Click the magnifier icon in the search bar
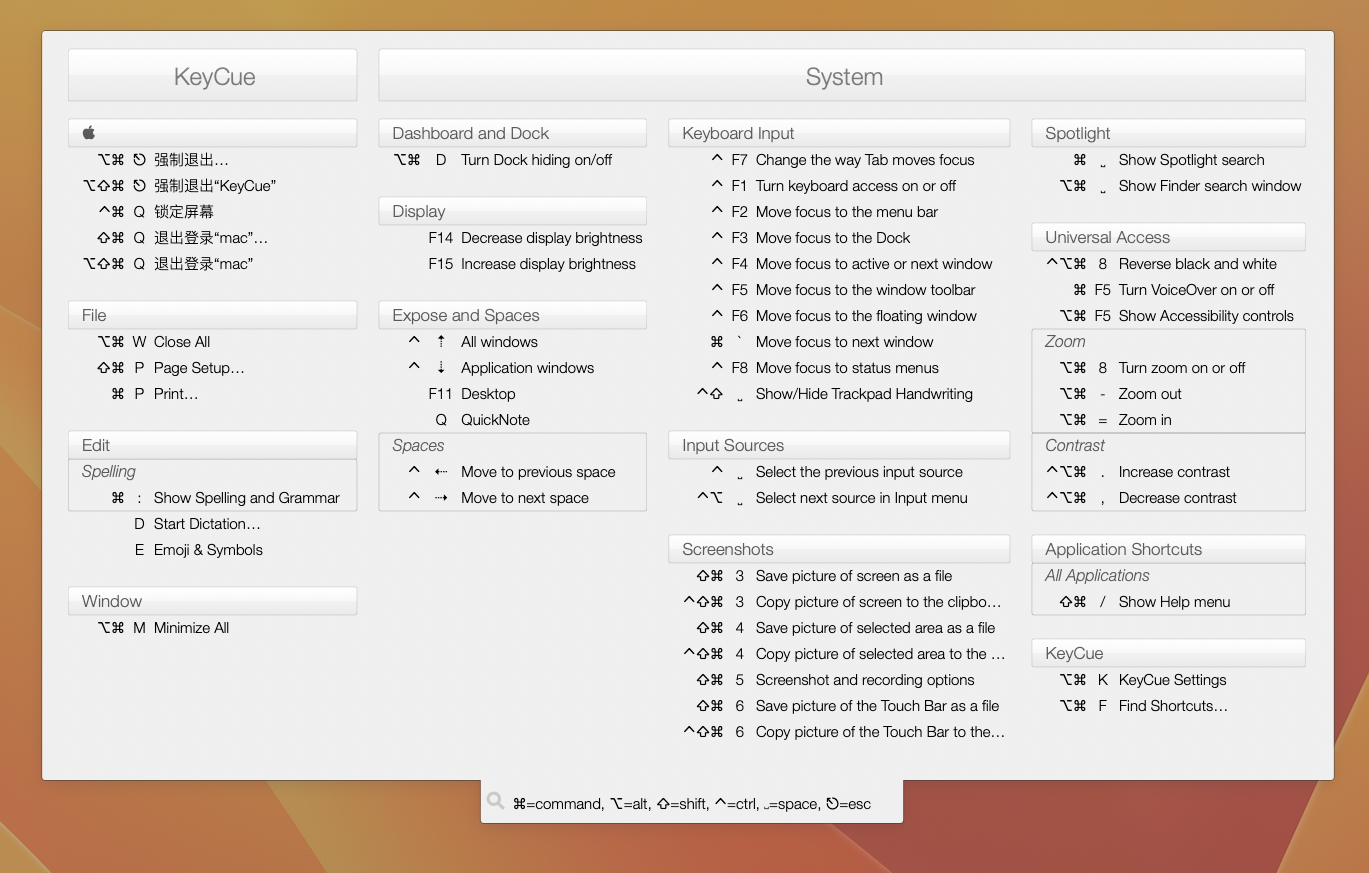Viewport: 1369px width, 873px height. tap(495, 801)
